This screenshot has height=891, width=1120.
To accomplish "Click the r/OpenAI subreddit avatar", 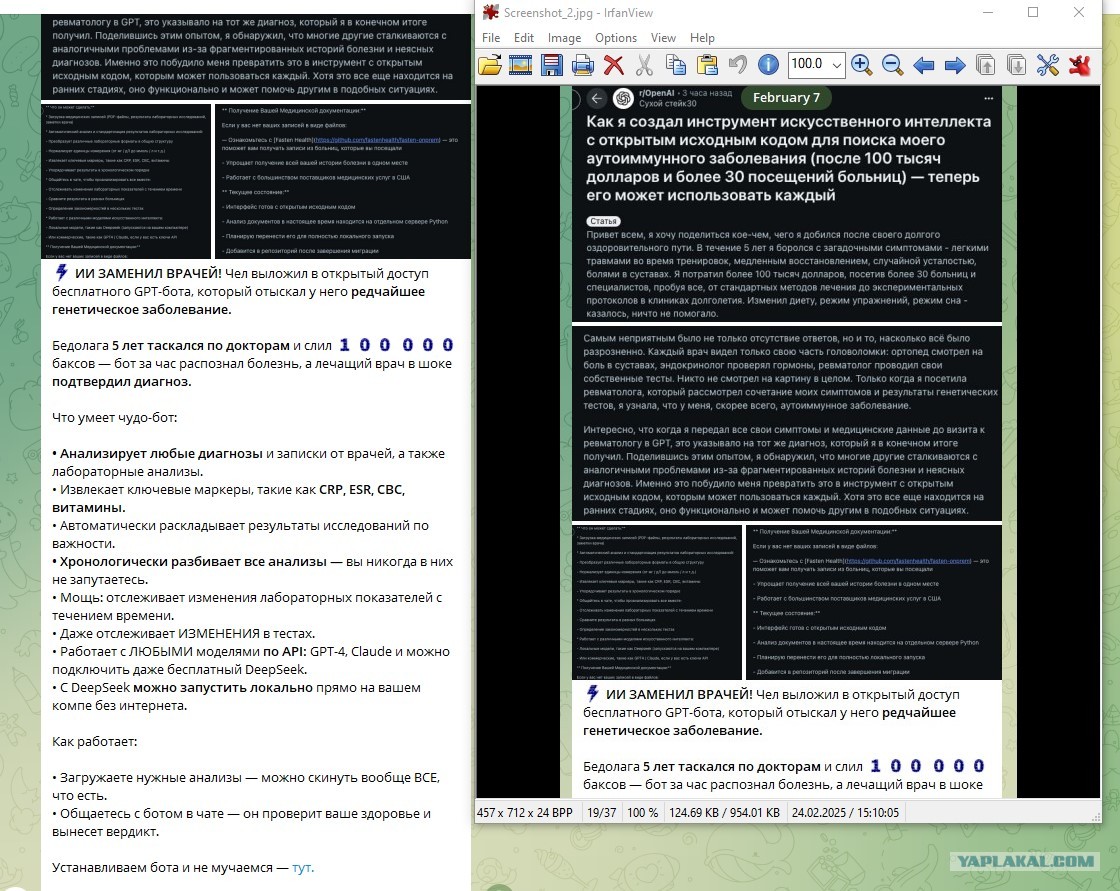I will coord(623,98).
